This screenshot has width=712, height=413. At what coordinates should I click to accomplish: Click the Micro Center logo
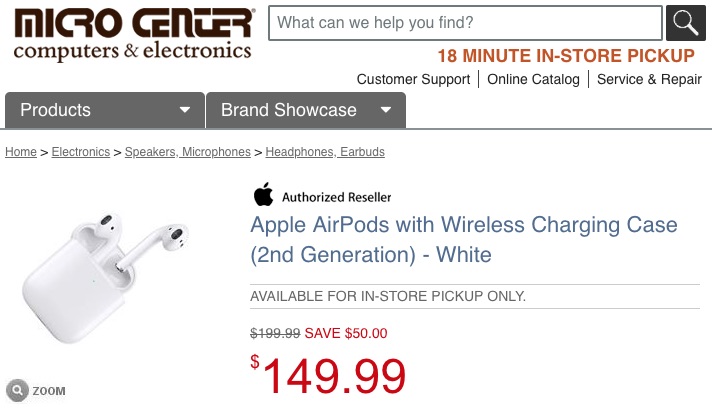click(134, 34)
